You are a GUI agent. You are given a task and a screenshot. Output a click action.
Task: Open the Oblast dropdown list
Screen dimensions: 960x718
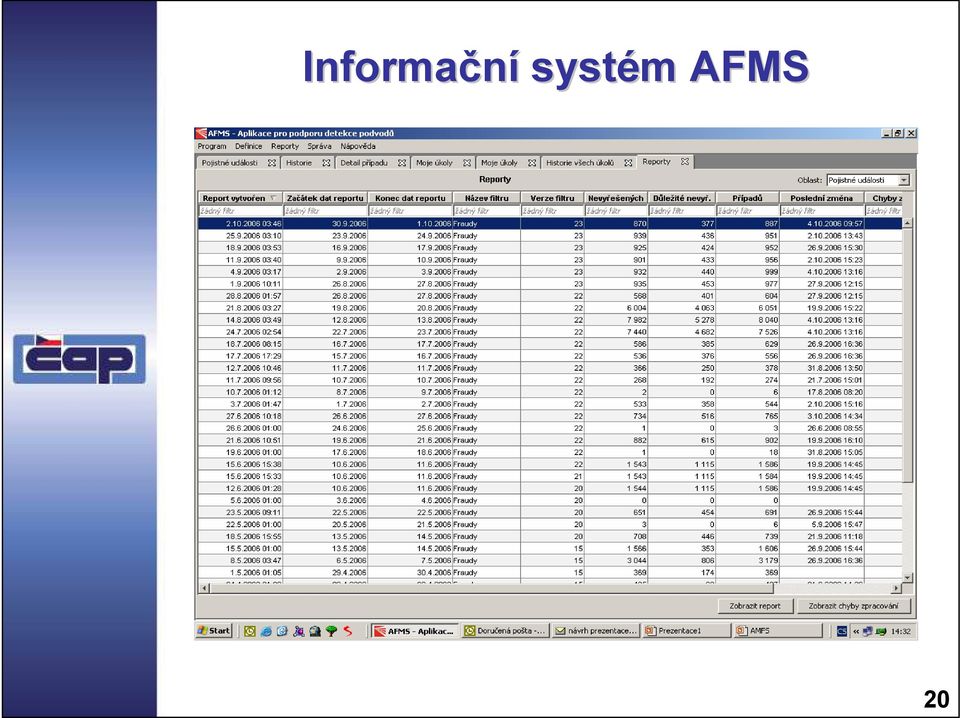click(x=904, y=181)
